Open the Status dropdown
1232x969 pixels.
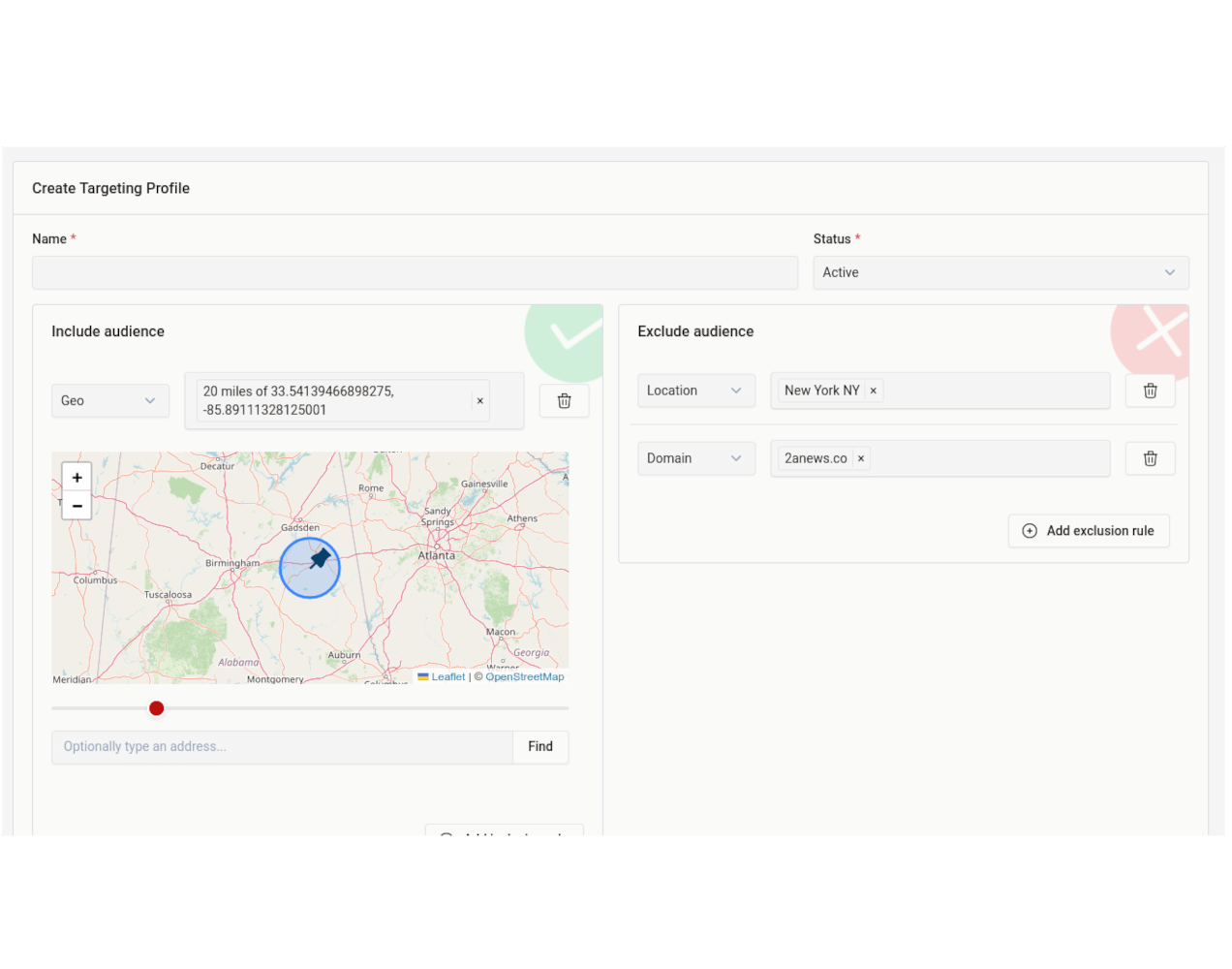[x=1000, y=273]
